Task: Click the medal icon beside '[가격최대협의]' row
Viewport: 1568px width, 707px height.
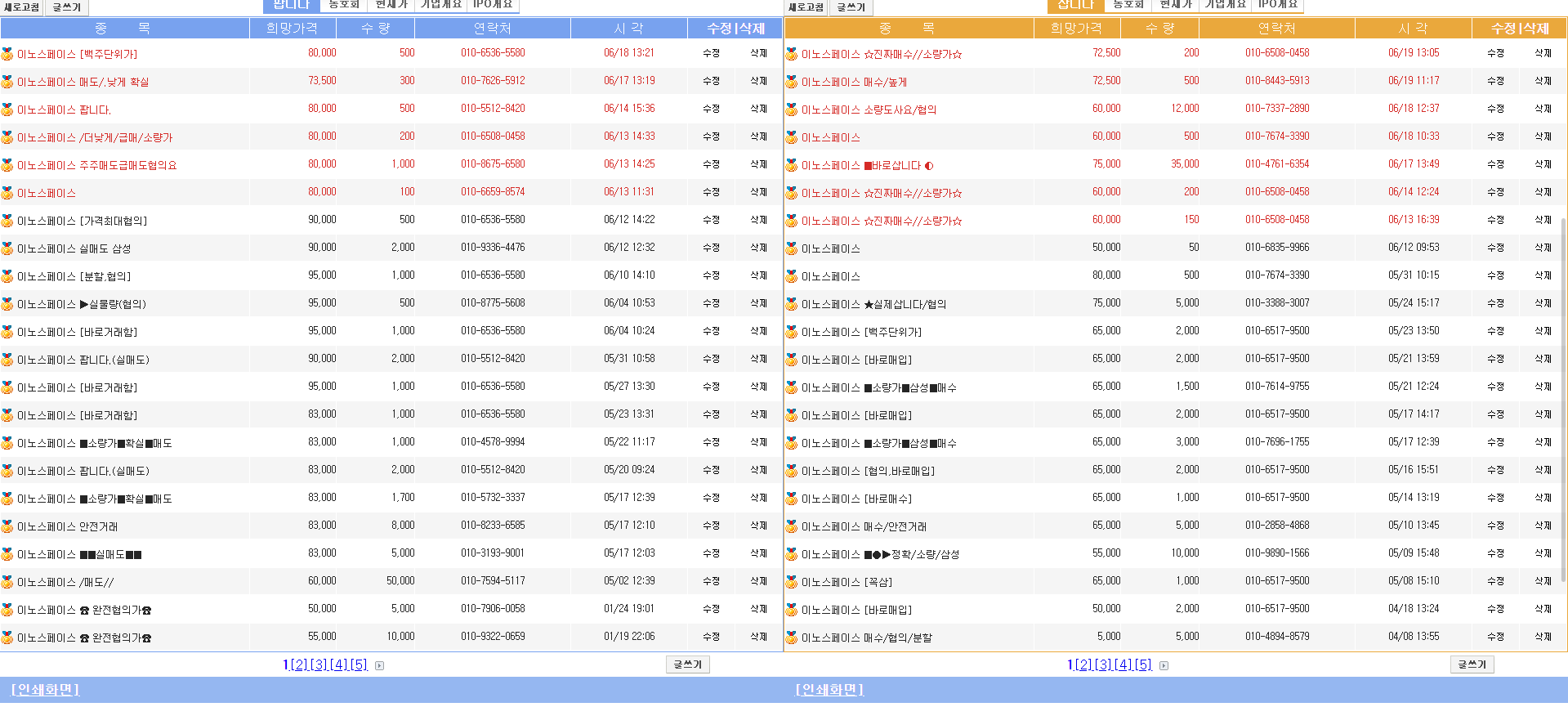Action: [x=7, y=221]
